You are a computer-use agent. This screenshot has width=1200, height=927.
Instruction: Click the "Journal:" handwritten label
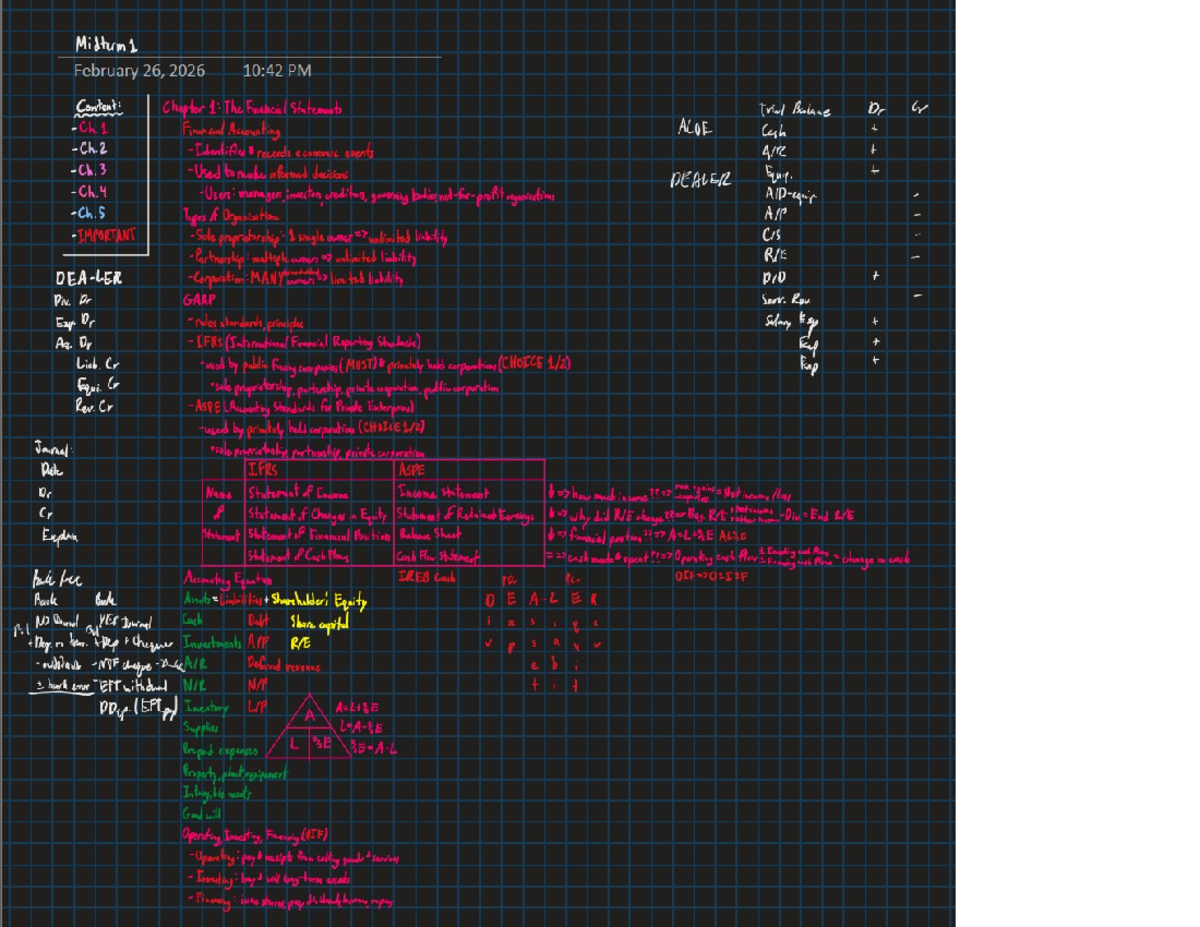coord(54,450)
